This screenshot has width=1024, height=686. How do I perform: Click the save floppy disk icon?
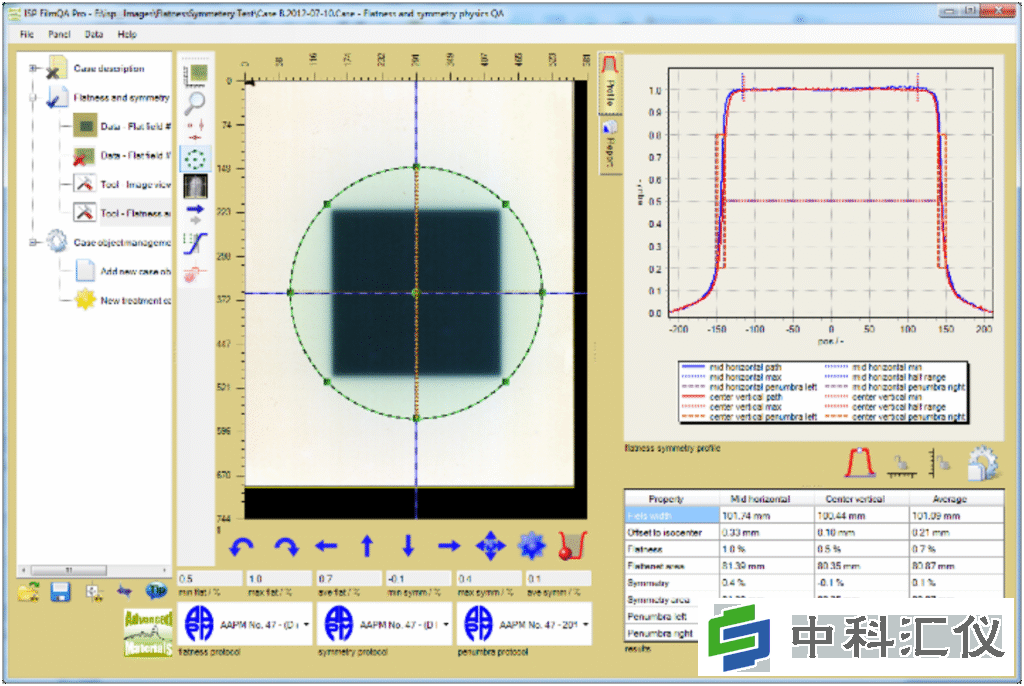pyautogui.click(x=60, y=592)
